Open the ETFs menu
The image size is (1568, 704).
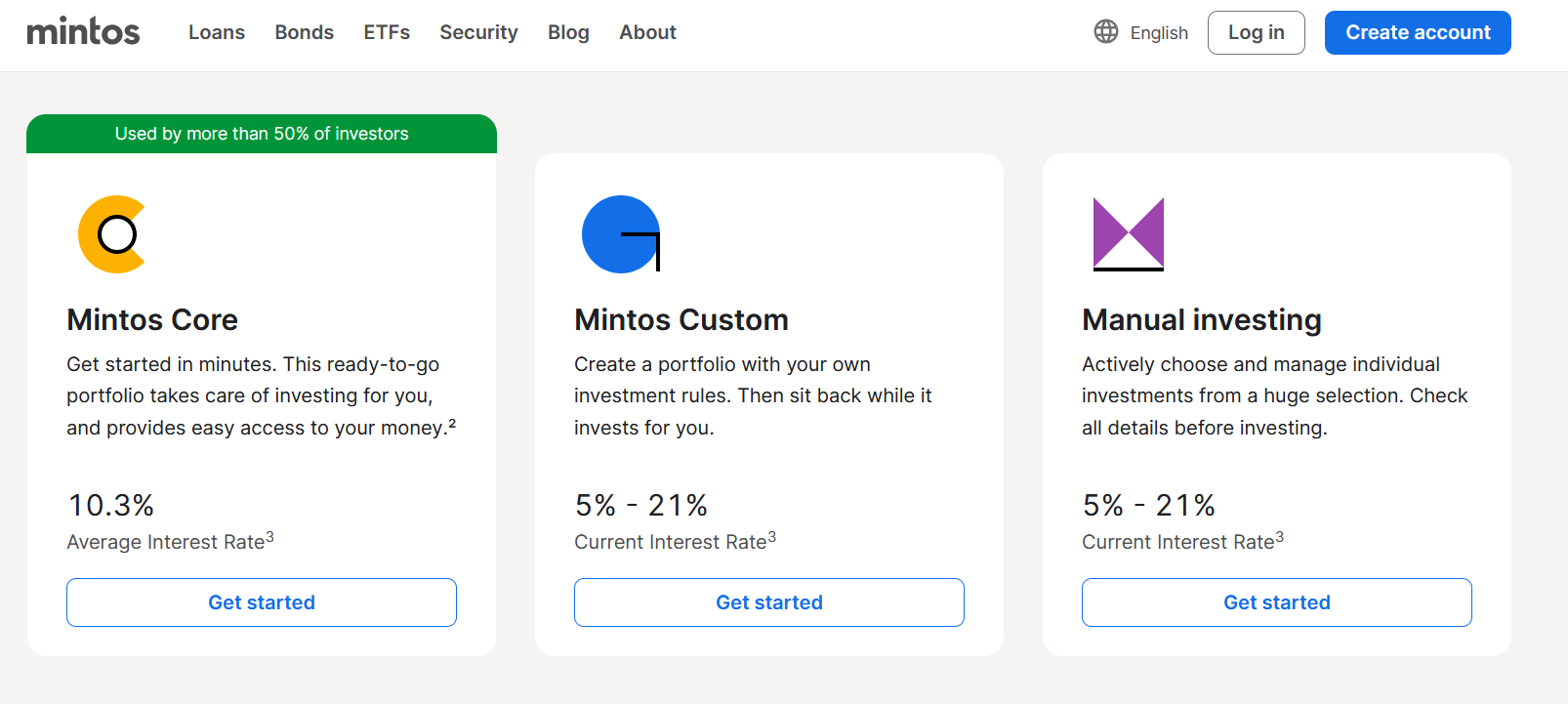click(x=387, y=32)
